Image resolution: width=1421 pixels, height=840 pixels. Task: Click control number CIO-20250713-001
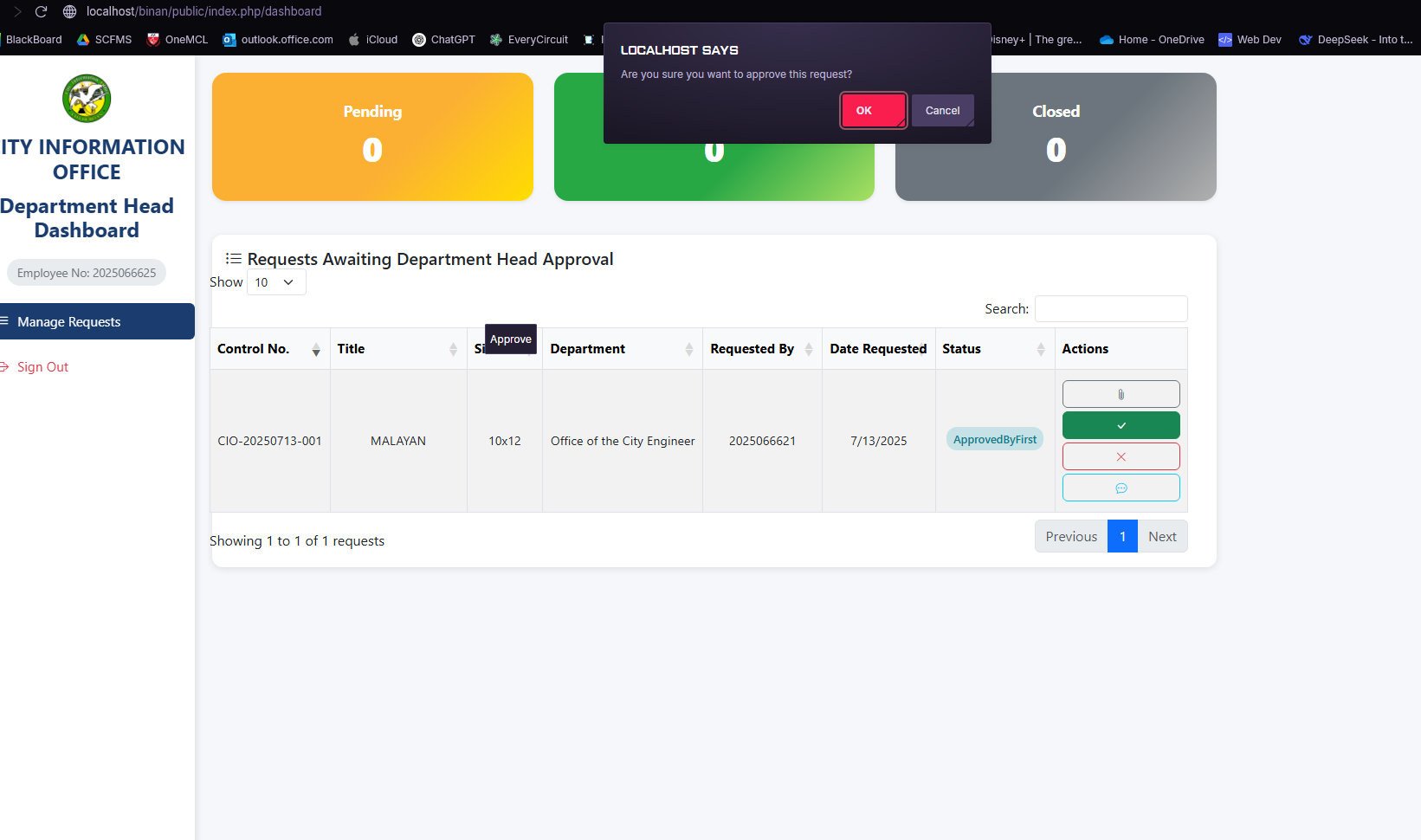tap(269, 441)
